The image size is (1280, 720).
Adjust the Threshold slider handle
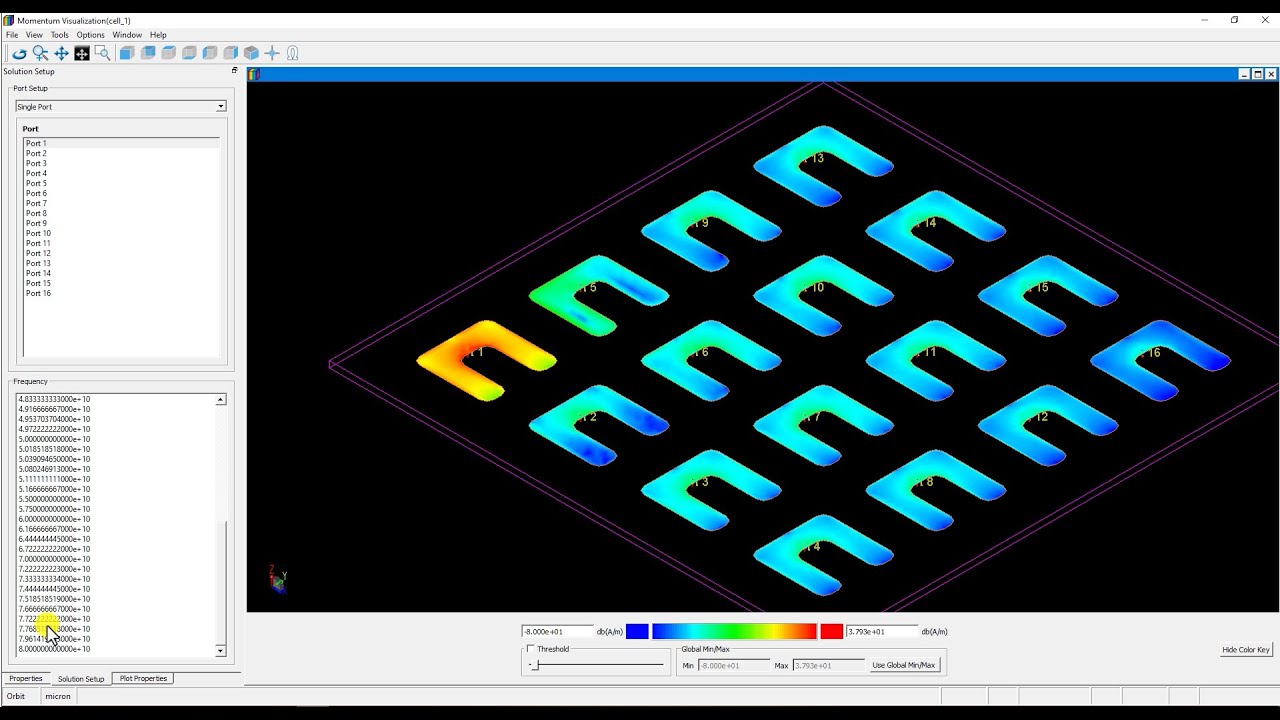pyautogui.click(x=533, y=665)
